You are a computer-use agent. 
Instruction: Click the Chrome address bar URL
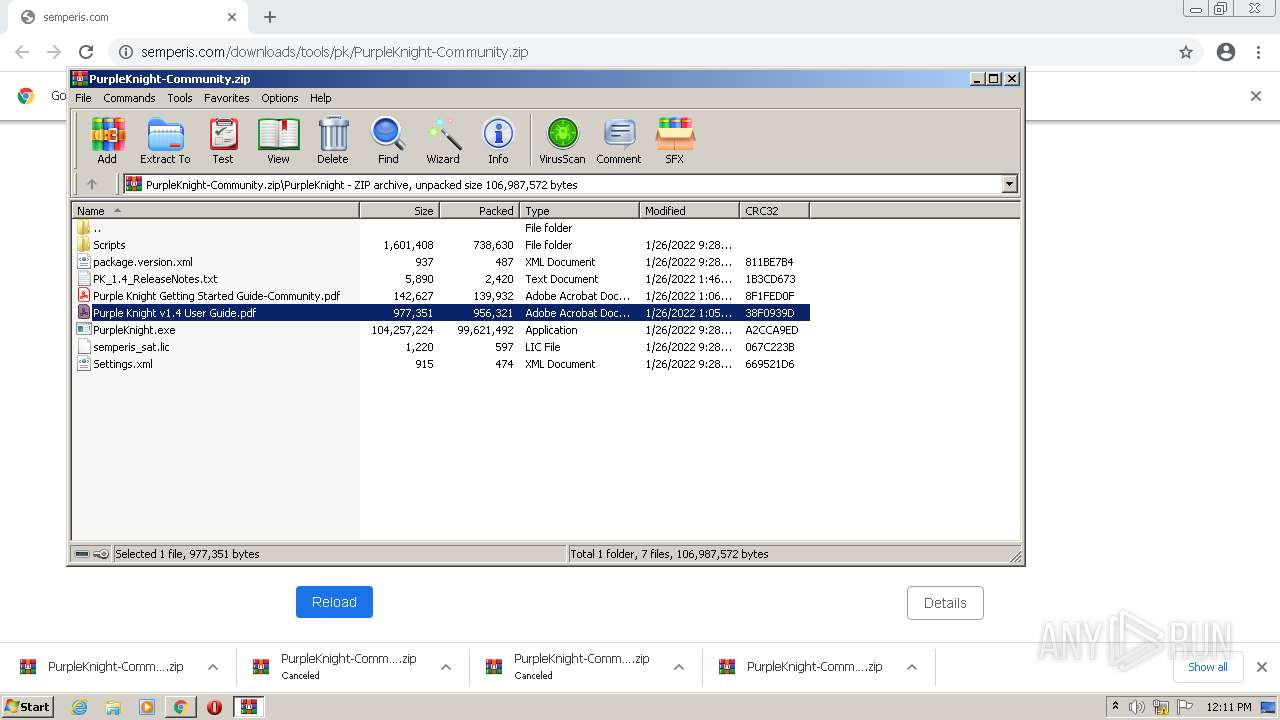click(335, 52)
